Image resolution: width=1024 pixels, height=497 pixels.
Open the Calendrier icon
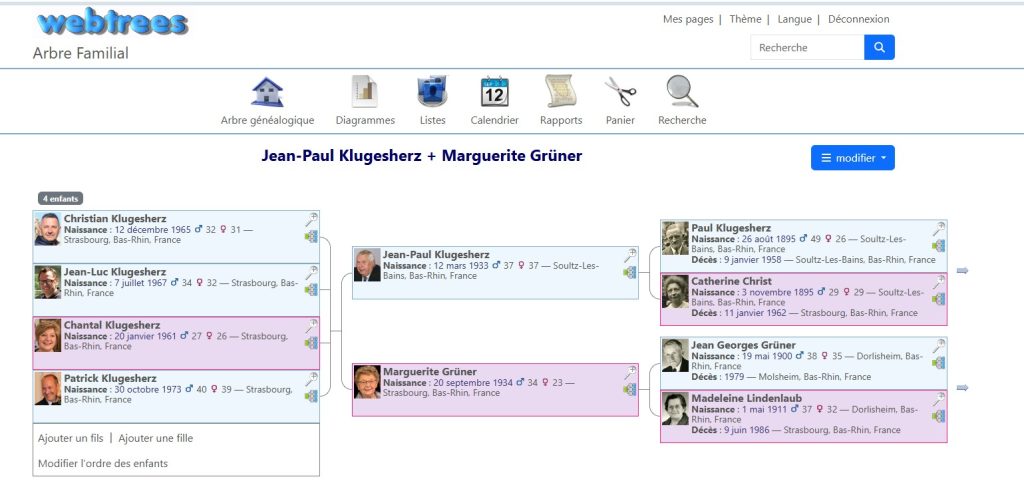(494, 93)
